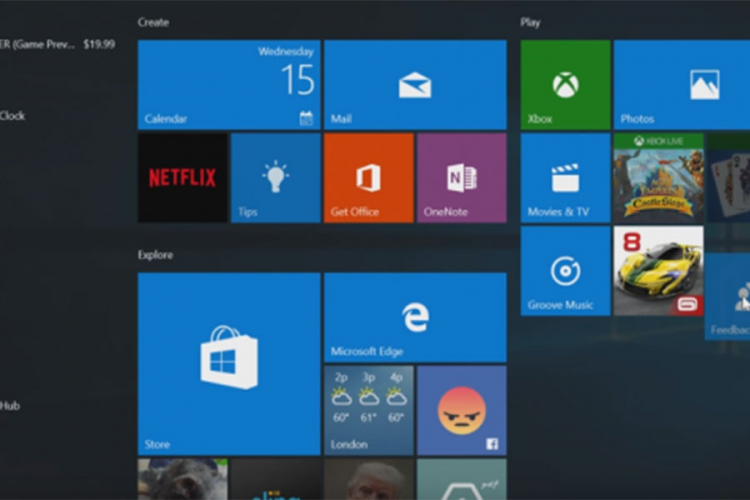750x500 pixels.
Task: Open the Facebook tile with angry emoji
Action: pos(462,411)
